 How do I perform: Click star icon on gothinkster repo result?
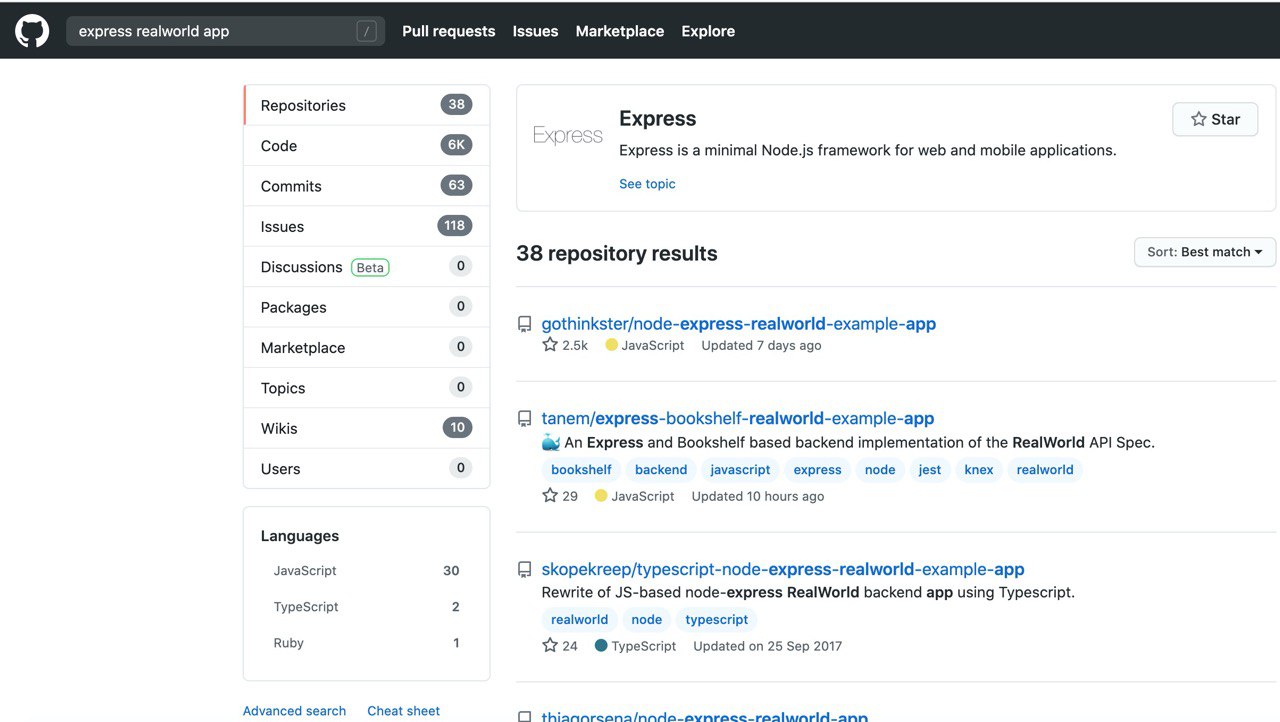click(550, 345)
